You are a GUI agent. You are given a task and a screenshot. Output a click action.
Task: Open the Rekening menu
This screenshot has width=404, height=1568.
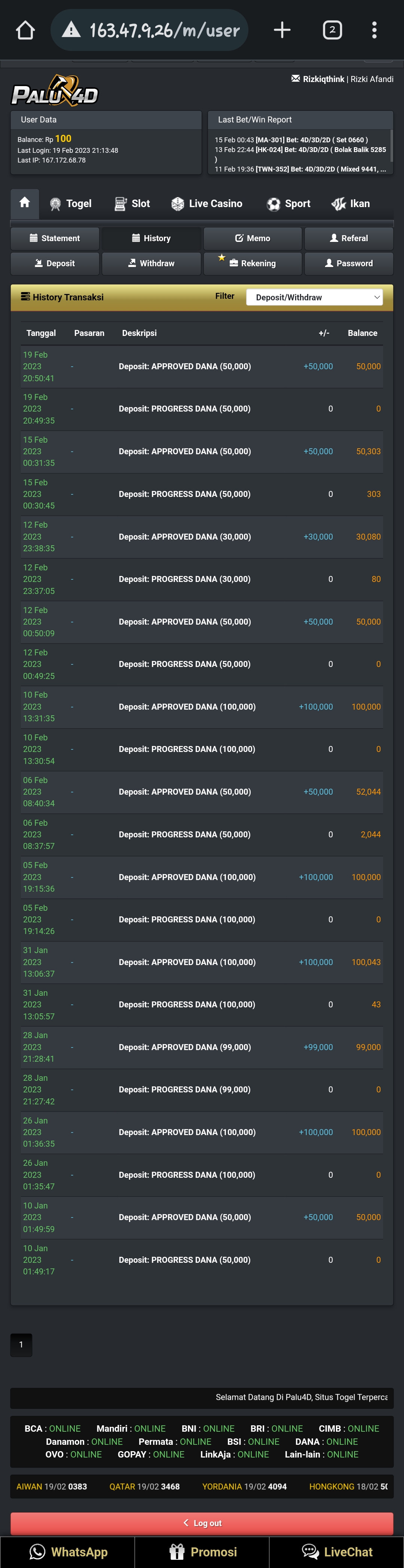[x=252, y=264]
